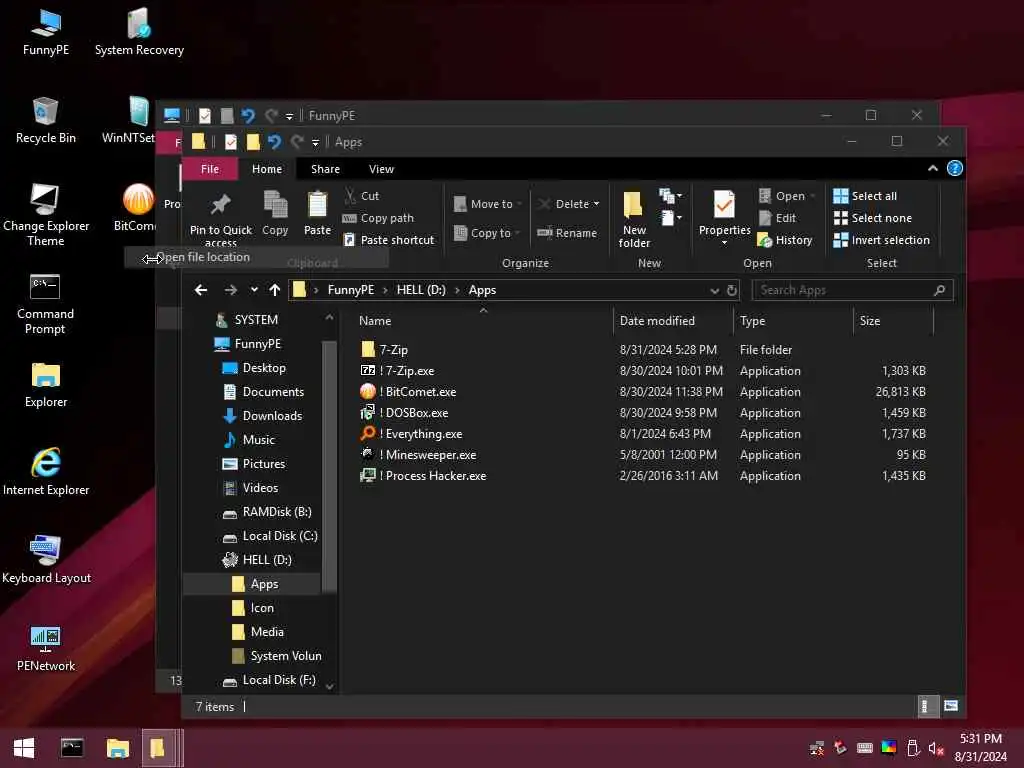The height and width of the screenshot is (768, 1024).
Task: Open Internet Explorer desktop icon
Action: [x=46, y=471]
